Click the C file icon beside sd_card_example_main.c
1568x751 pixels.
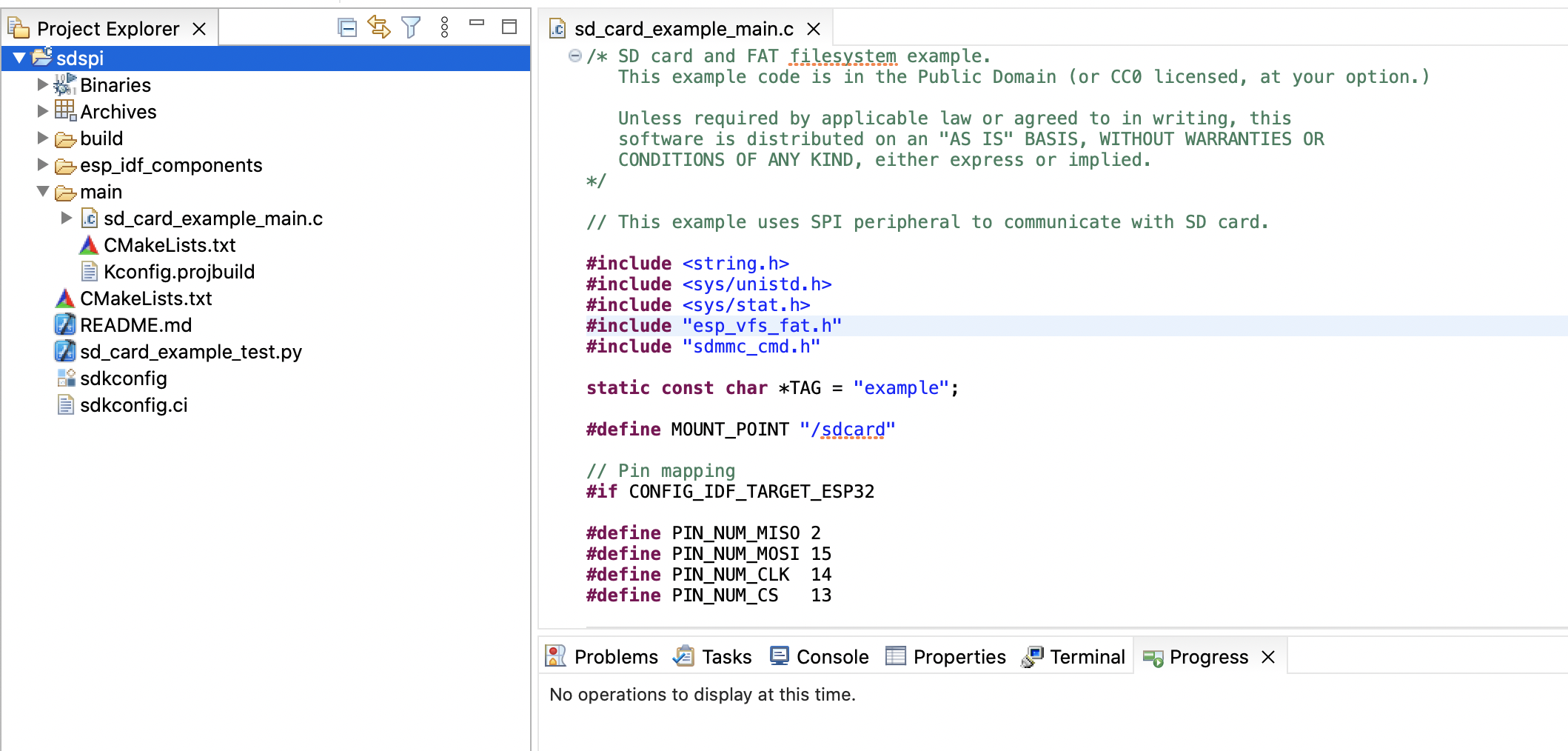pos(89,218)
